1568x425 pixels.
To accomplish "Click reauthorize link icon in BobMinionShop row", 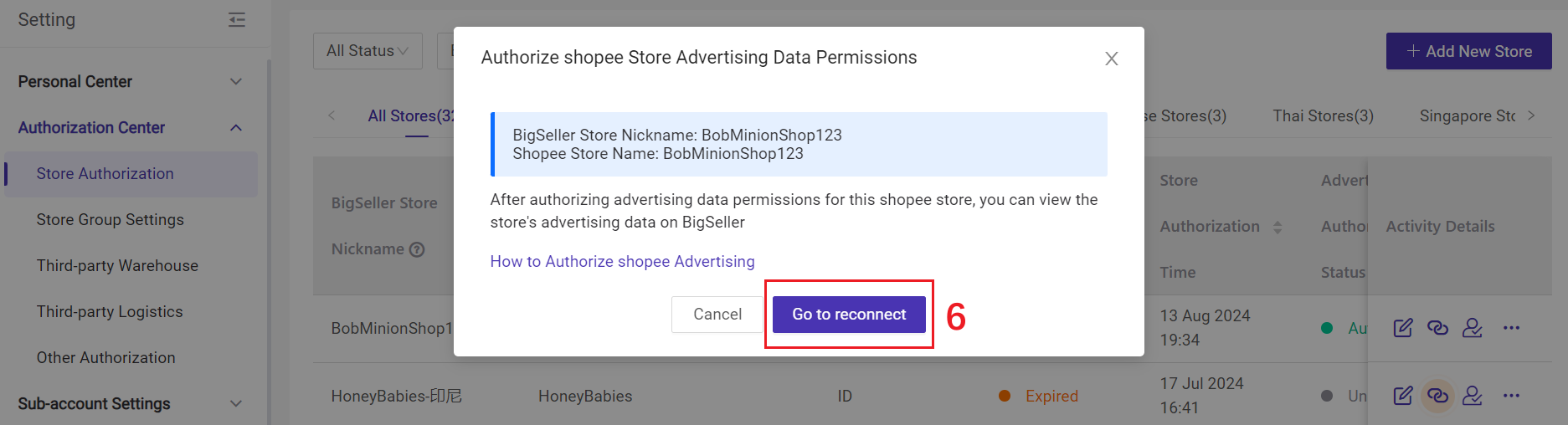I will click(x=1437, y=328).
